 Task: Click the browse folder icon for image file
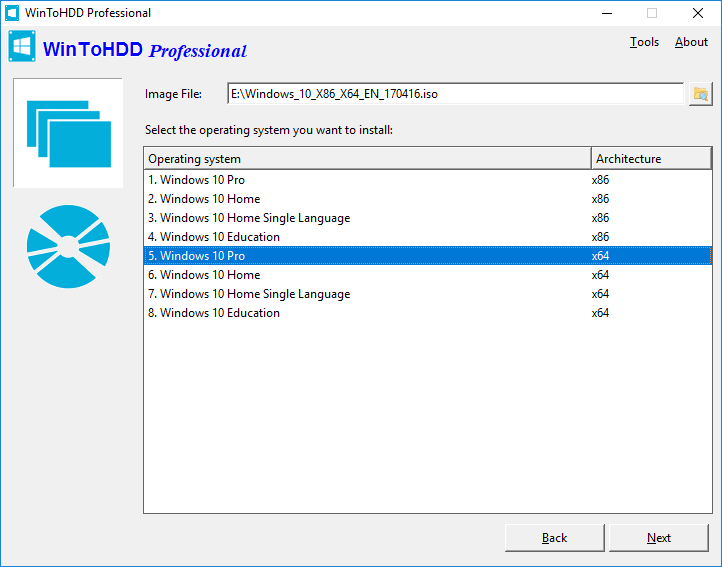pos(700,94)
